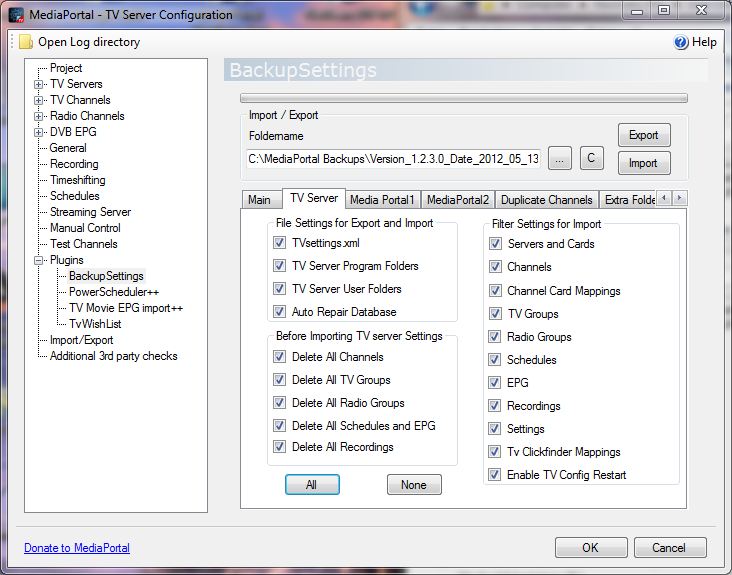732x575 pixels.
Task: Toggle TV Server Program Folders checkbox
Action: click(279, 266)
